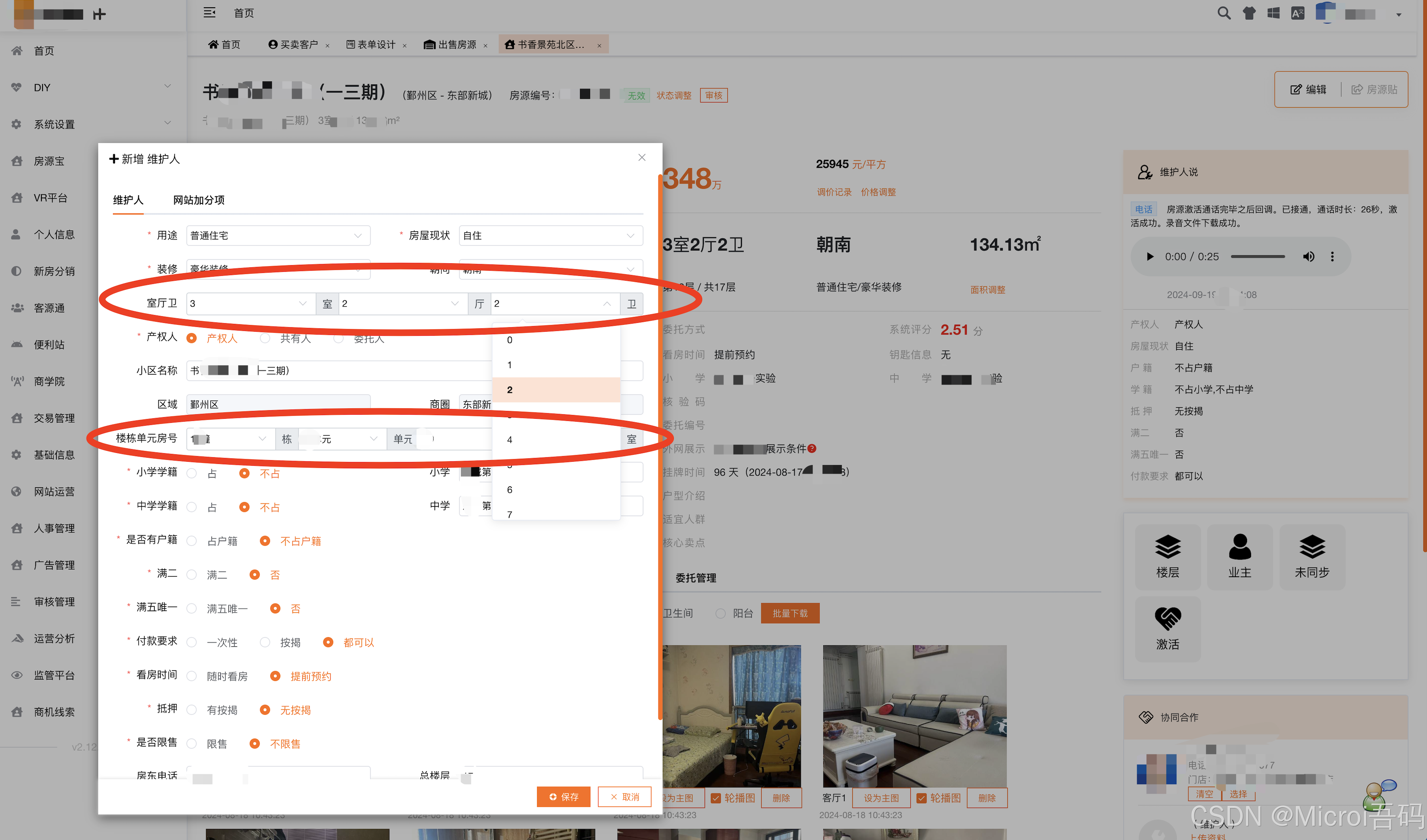Select 占户籍 radio option
The image size is (1427, 840).
pos(192,541)
